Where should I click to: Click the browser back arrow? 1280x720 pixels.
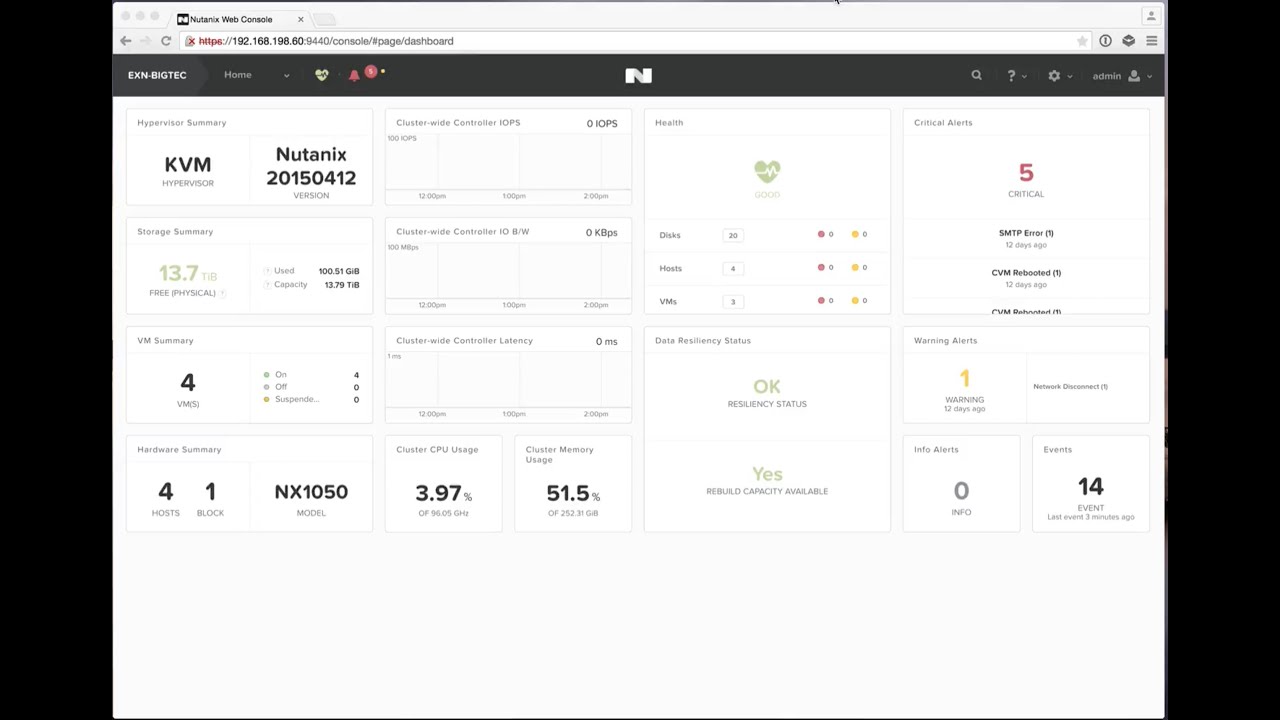(x=125, y=41)
